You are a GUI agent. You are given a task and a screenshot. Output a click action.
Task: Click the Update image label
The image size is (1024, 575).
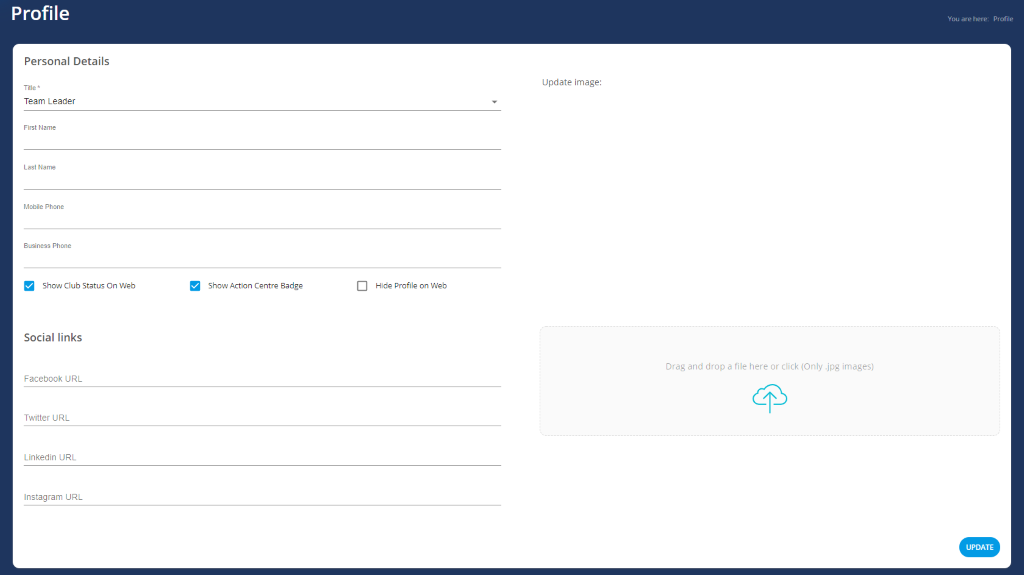571,82
